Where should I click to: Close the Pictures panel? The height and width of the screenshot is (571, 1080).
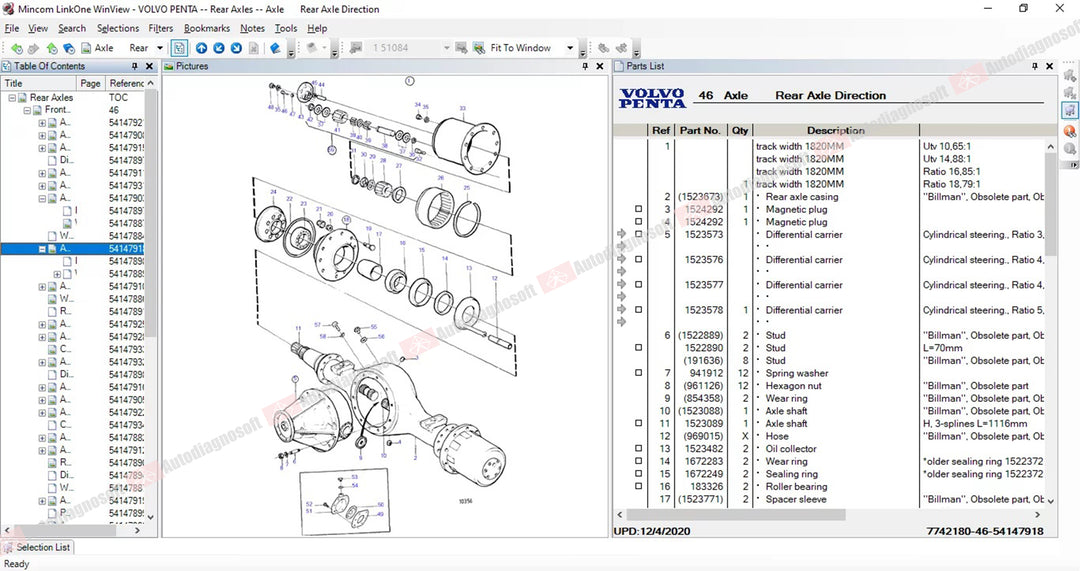[x=599, y=66]
